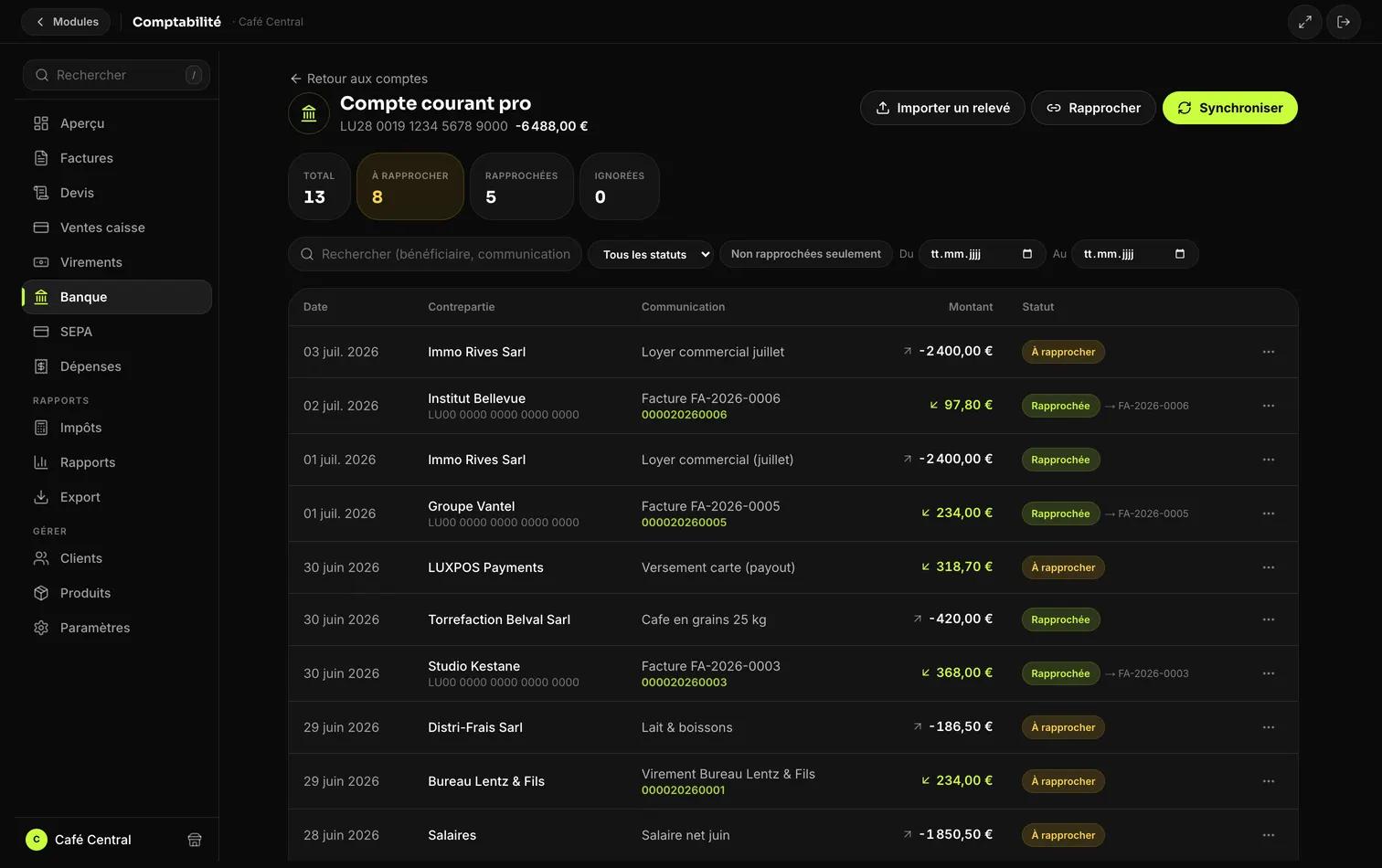Screen dimensions: 1382x868
Task: Open Ventes caisse section
Action: tap(117, 228)
